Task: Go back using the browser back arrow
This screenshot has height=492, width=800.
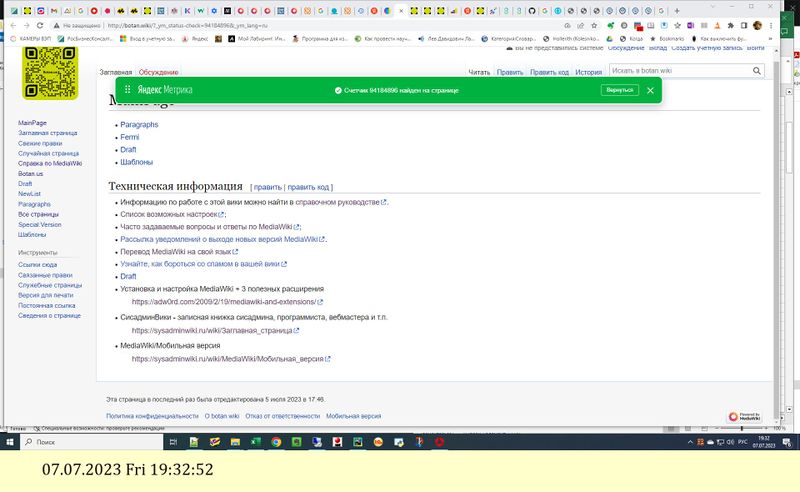Action: [x=13, y=26]
